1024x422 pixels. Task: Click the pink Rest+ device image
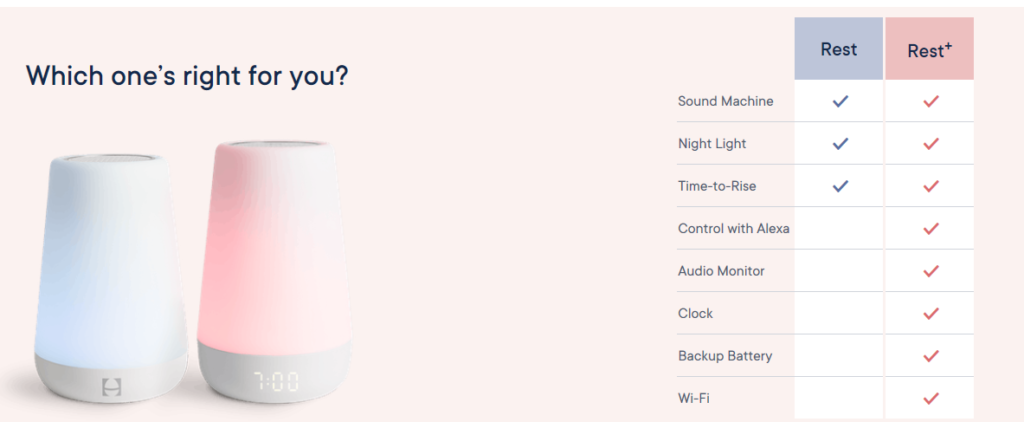tap(273, 270)
